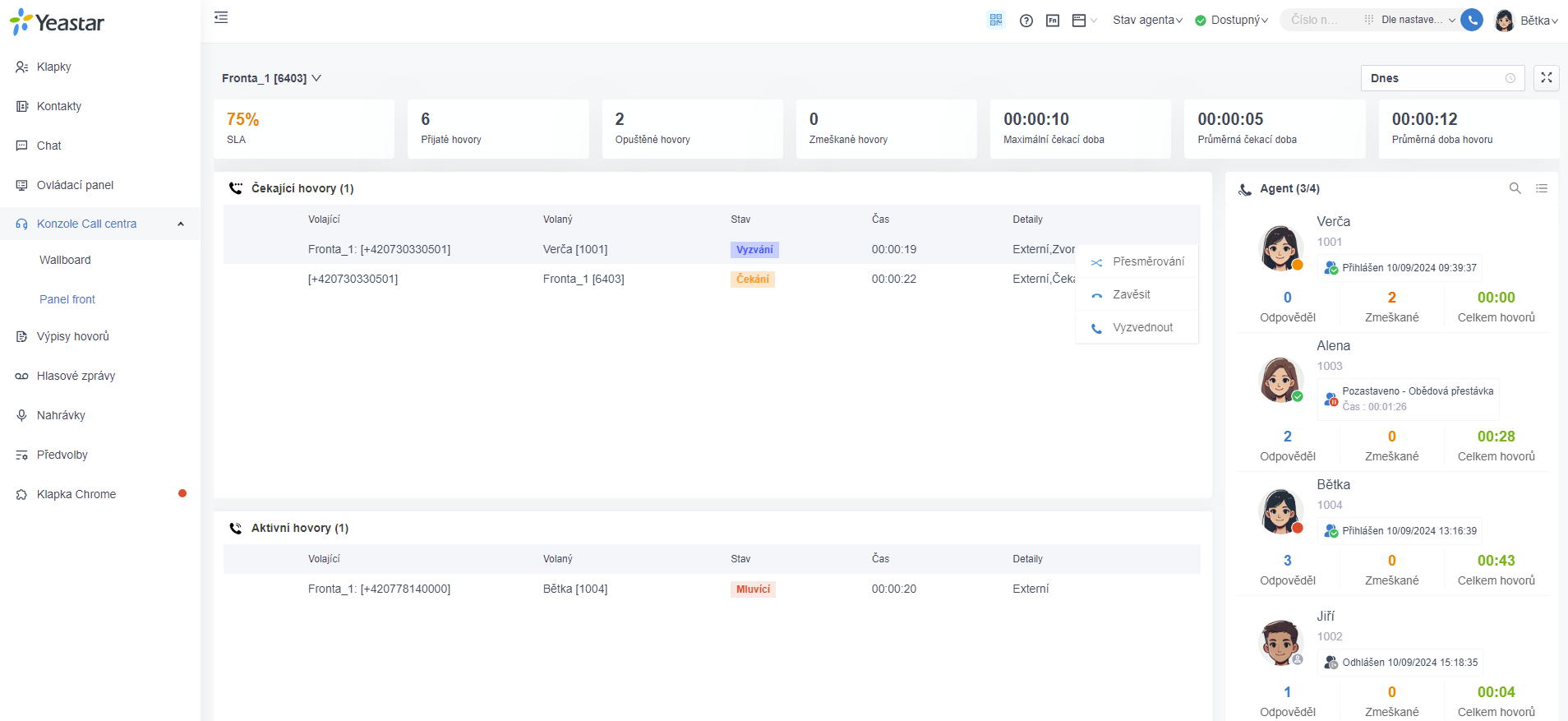Click the 75% SLA card
The width and height of the screenshot is (1568, 721).
coord(304,129)
